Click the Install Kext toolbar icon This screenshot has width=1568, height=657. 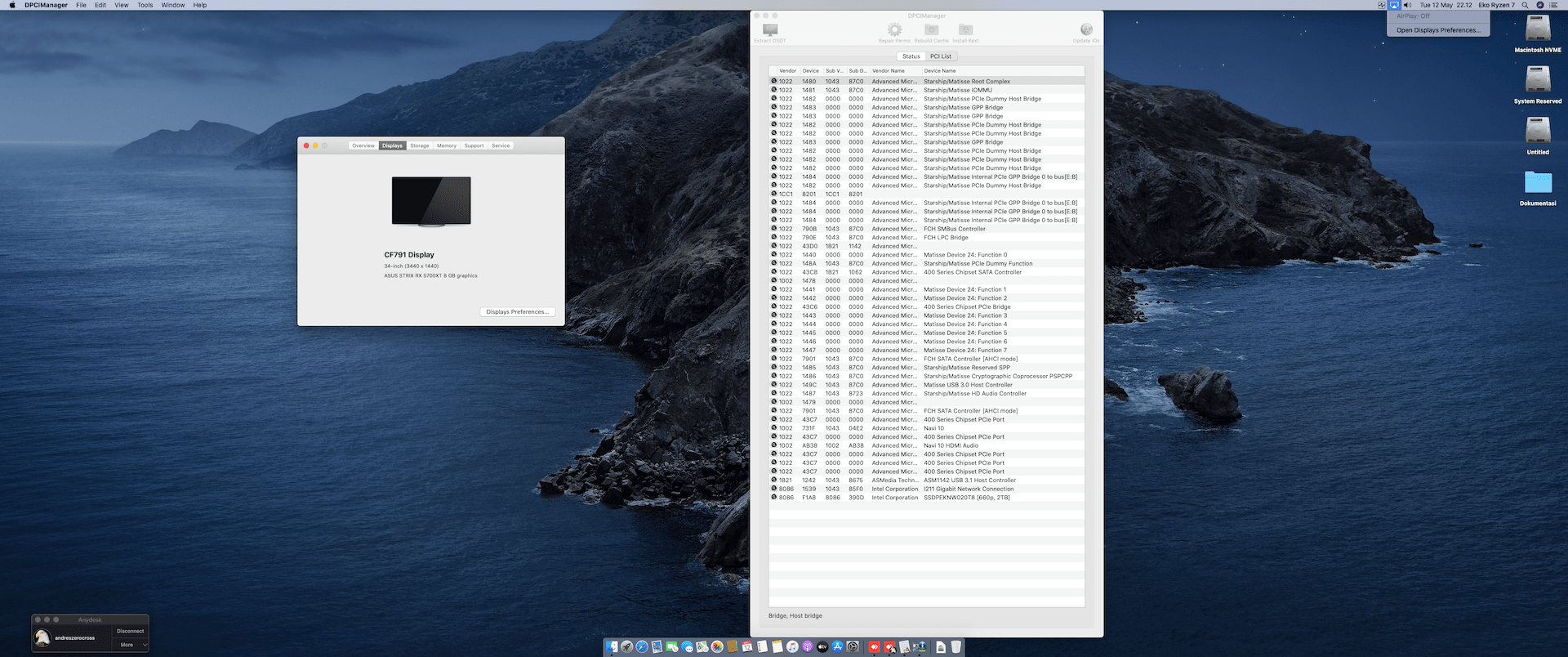coord(965,33)
